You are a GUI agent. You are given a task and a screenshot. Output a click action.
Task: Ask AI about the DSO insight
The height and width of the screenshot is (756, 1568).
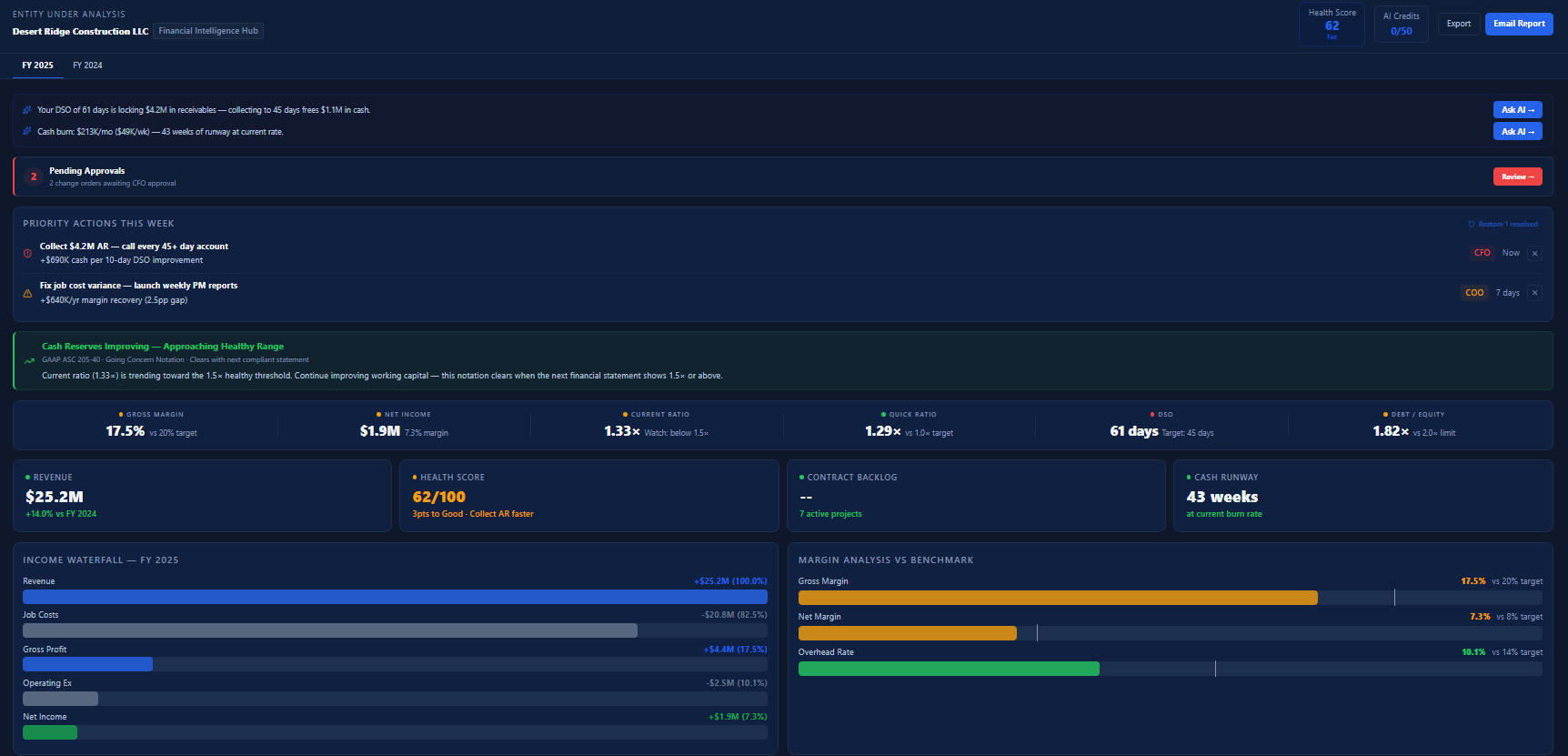tap(1517, 110)
